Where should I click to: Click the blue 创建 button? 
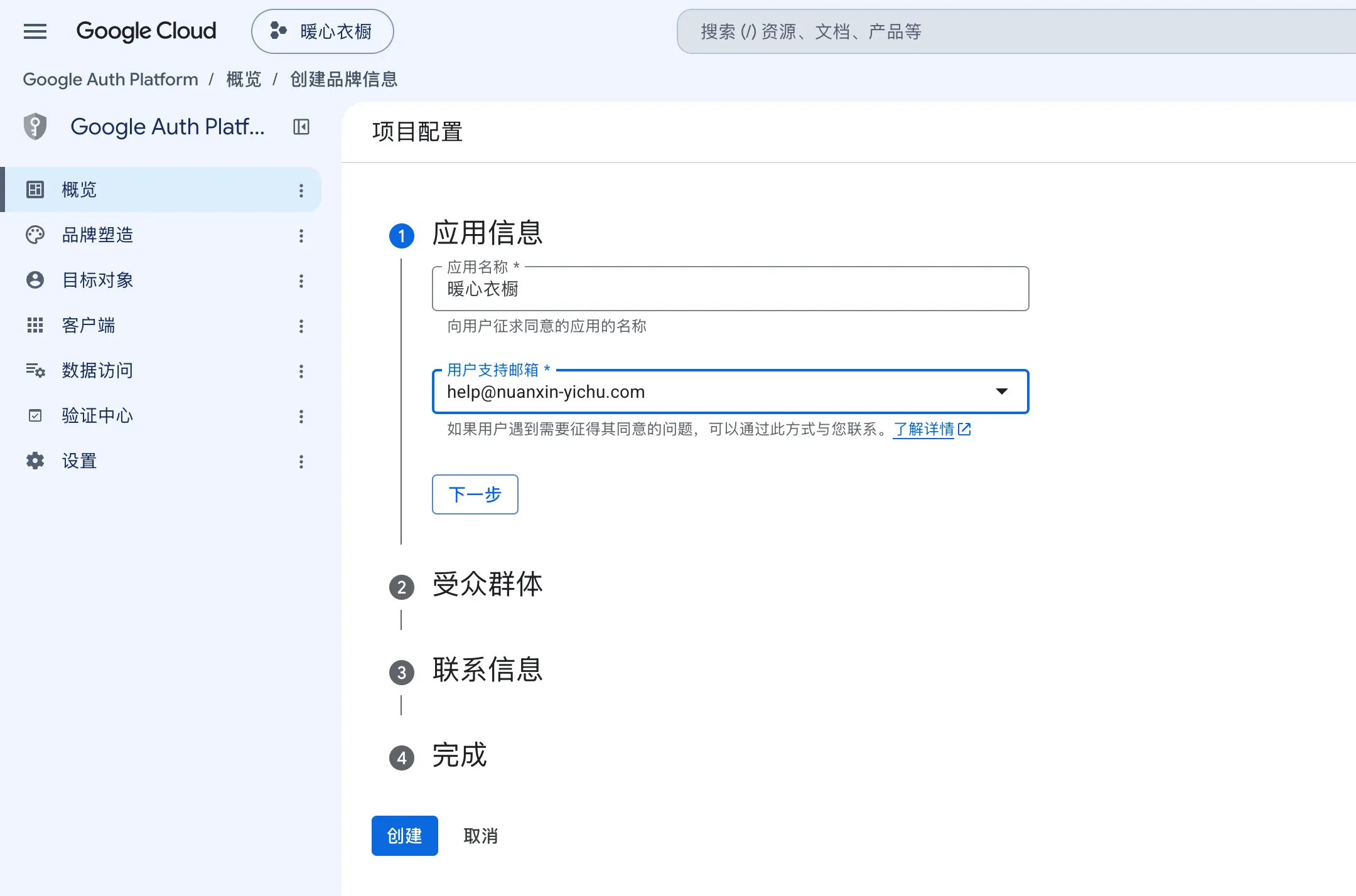(x=405, y=836)
